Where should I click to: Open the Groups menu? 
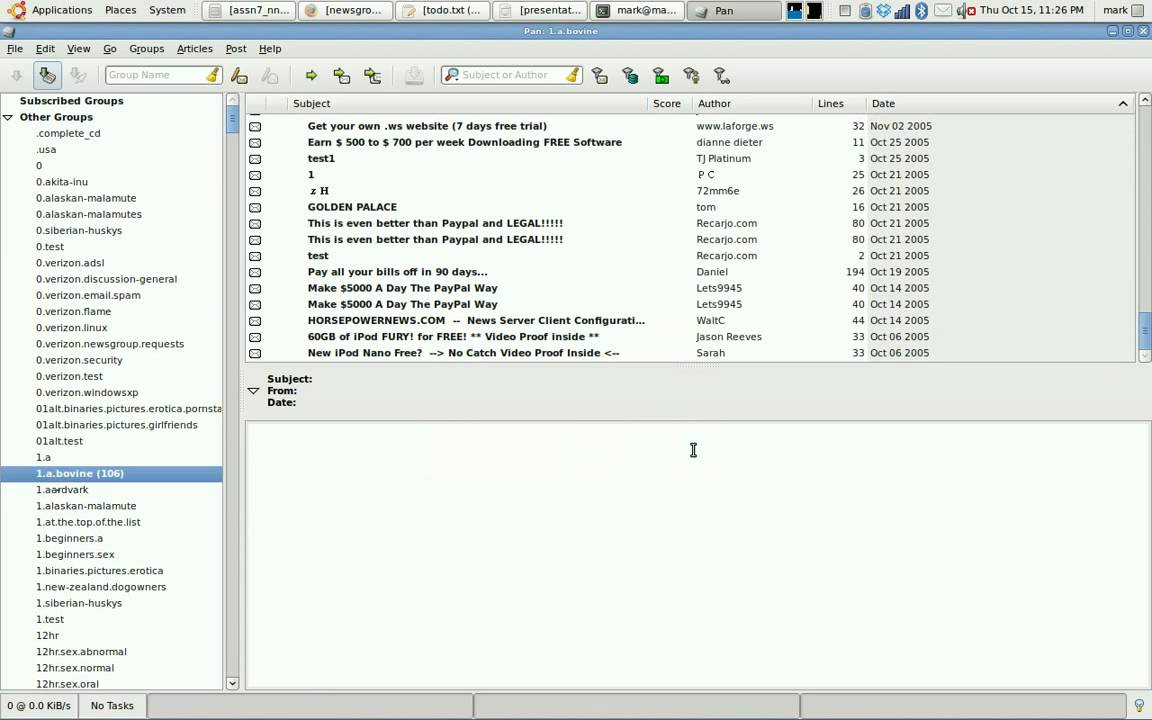coord(146,48)
